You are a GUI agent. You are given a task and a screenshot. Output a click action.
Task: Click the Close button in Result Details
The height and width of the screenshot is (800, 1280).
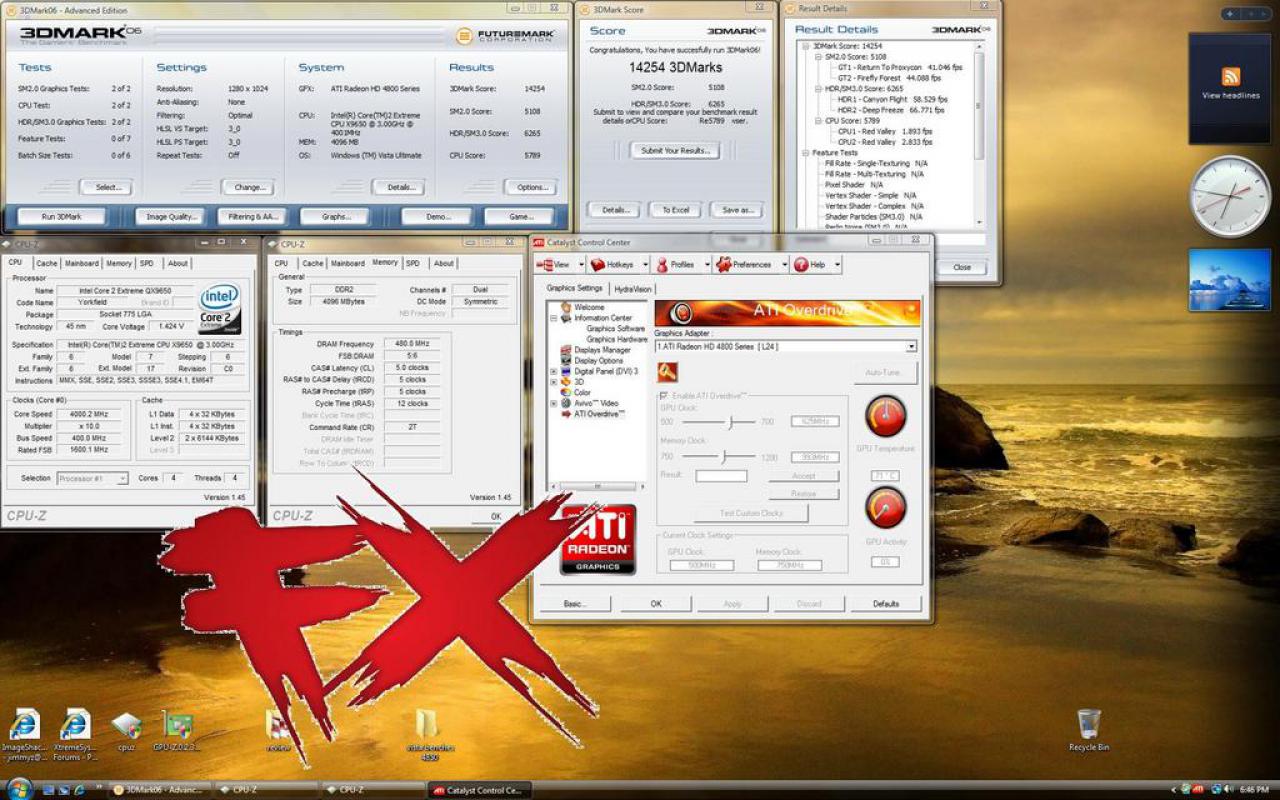point(962,267)
